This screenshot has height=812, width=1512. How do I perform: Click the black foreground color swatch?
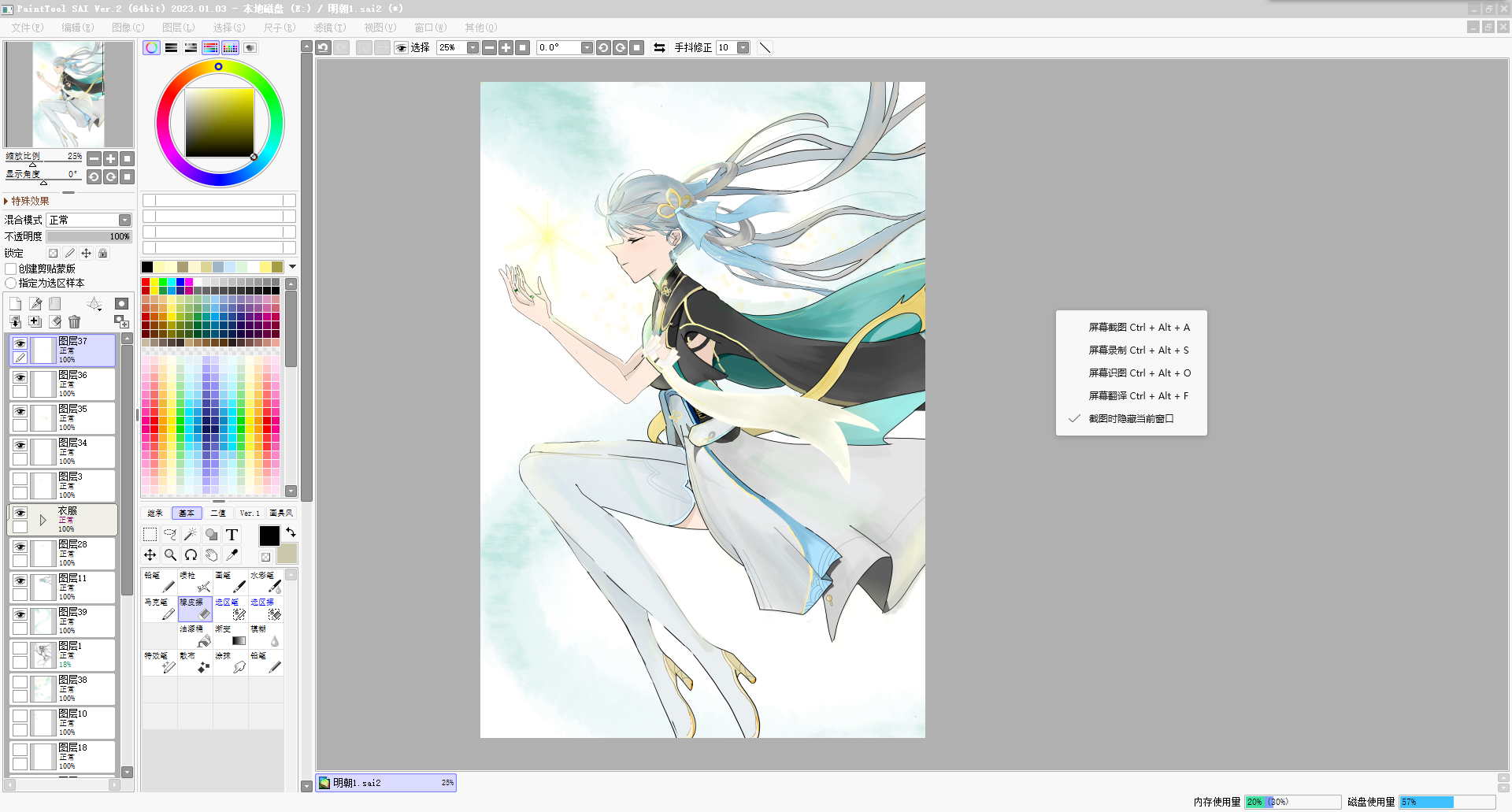click(269, 536)
